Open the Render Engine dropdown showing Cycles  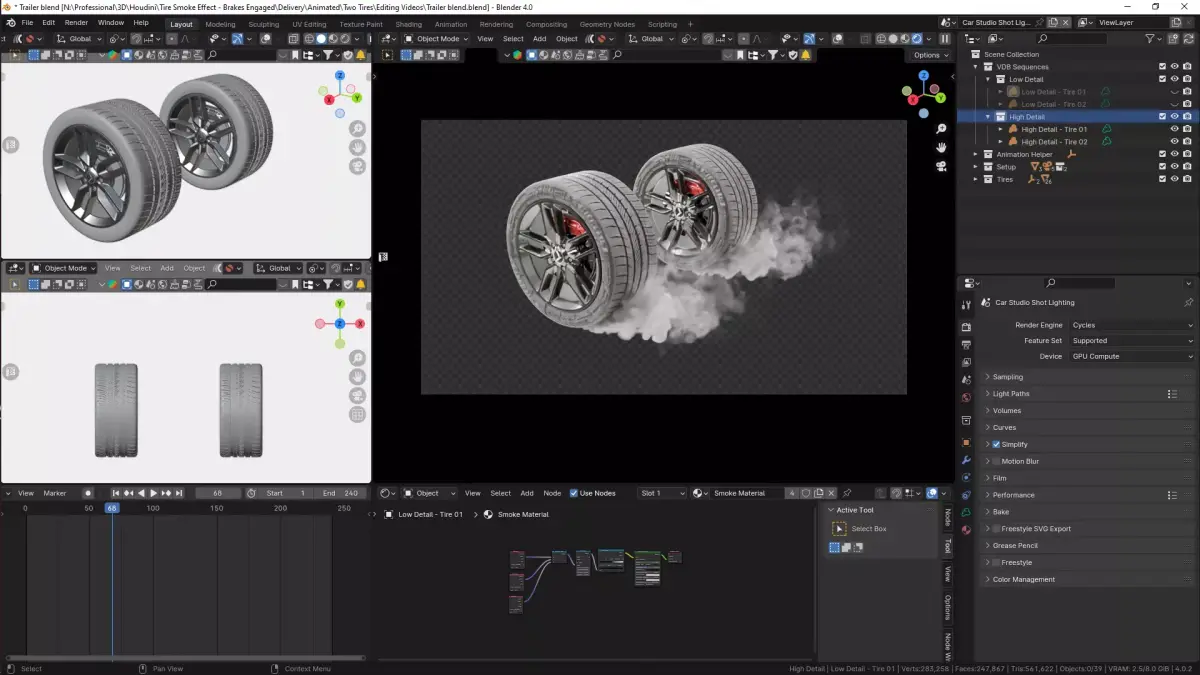tap(1132, 325)
